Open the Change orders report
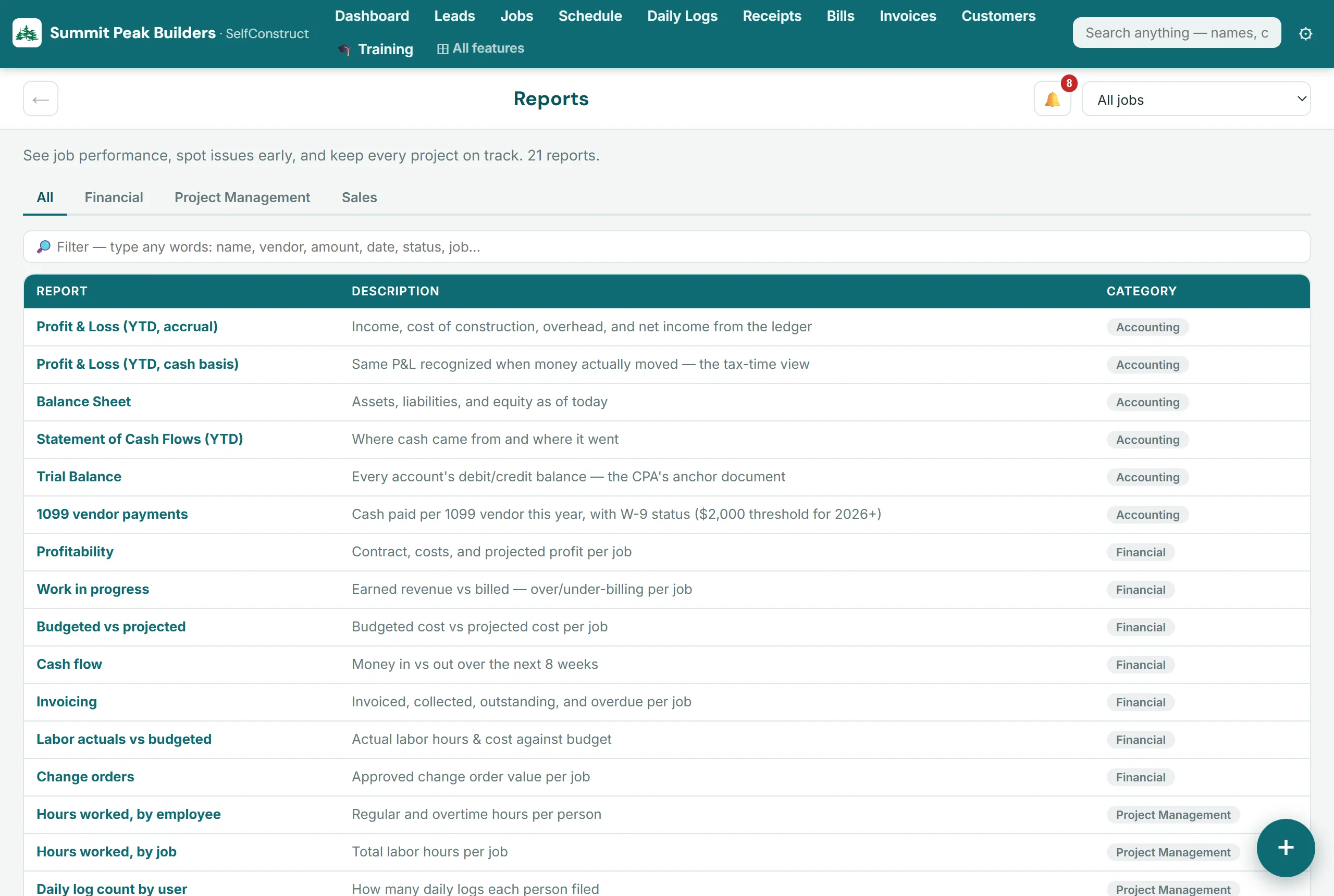 (x=85, y=777)
